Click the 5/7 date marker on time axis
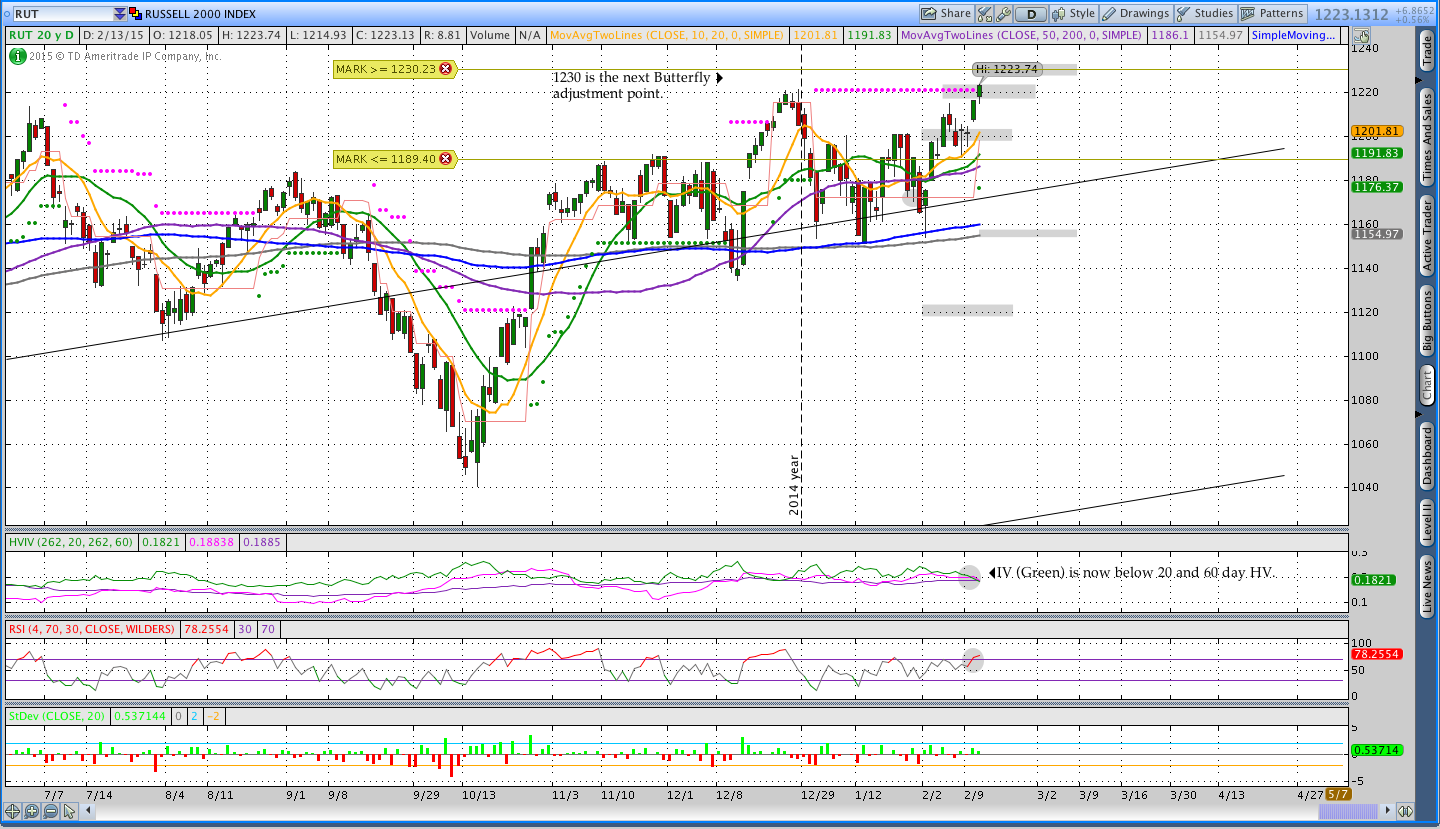The width and height of the screenshot is (1440, 829). pyautogui.click(x=1338, y=794)
